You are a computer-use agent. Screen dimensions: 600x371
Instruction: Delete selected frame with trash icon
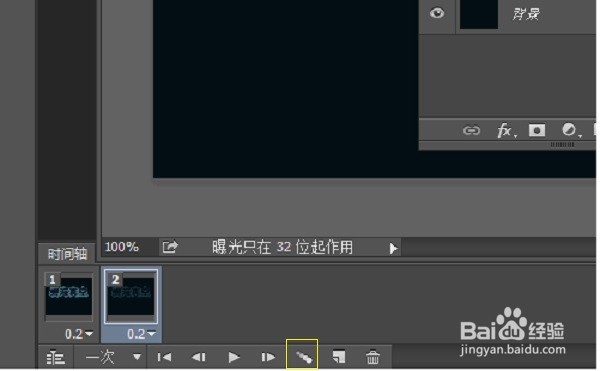point(373,358)
